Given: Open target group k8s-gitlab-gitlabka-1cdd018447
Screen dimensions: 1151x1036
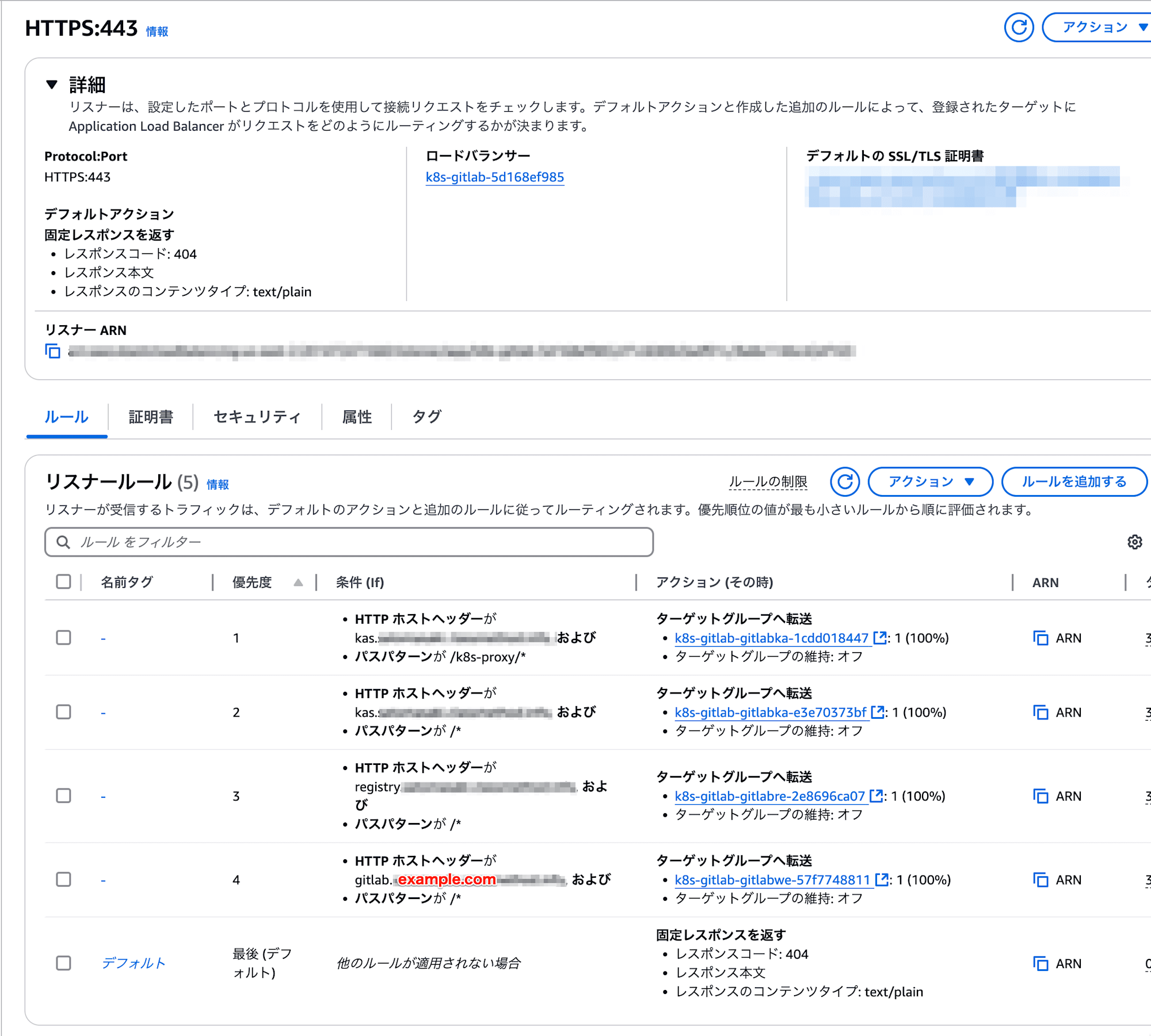Looking at the screenshot, I should coord(771,638).
